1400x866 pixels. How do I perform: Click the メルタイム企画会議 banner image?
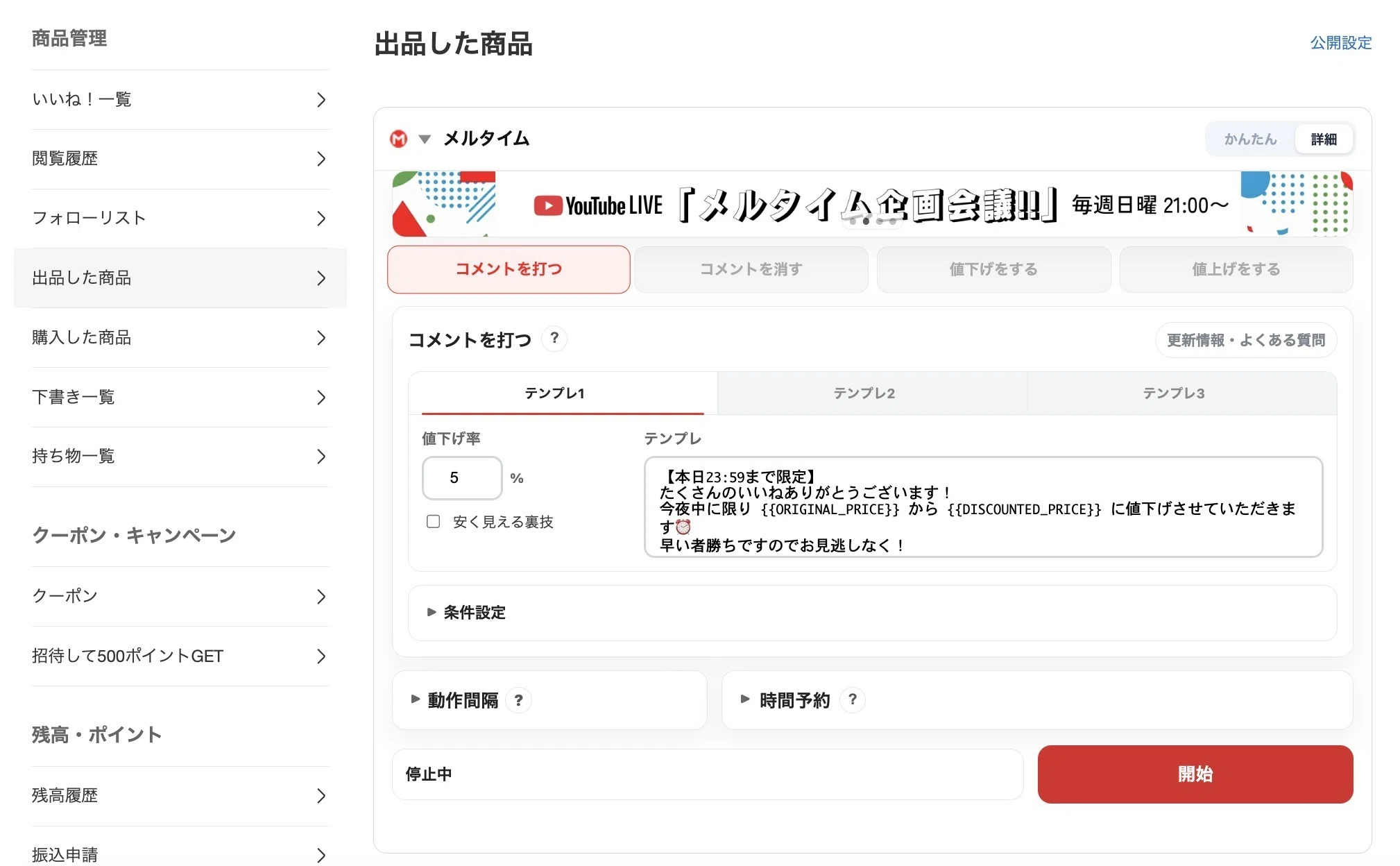tap(872, 204)
